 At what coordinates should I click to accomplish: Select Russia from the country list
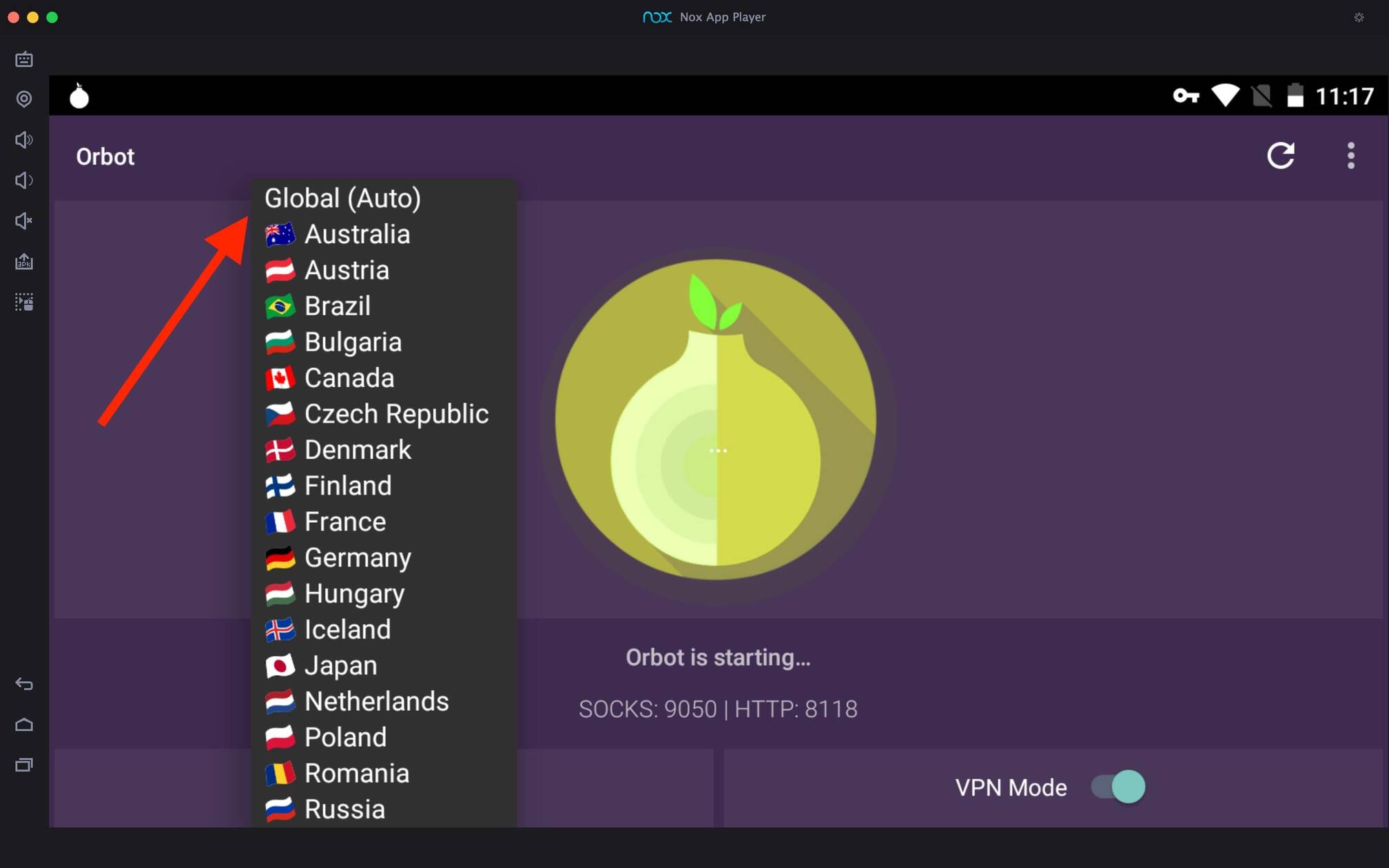click(x=344, y=808)
